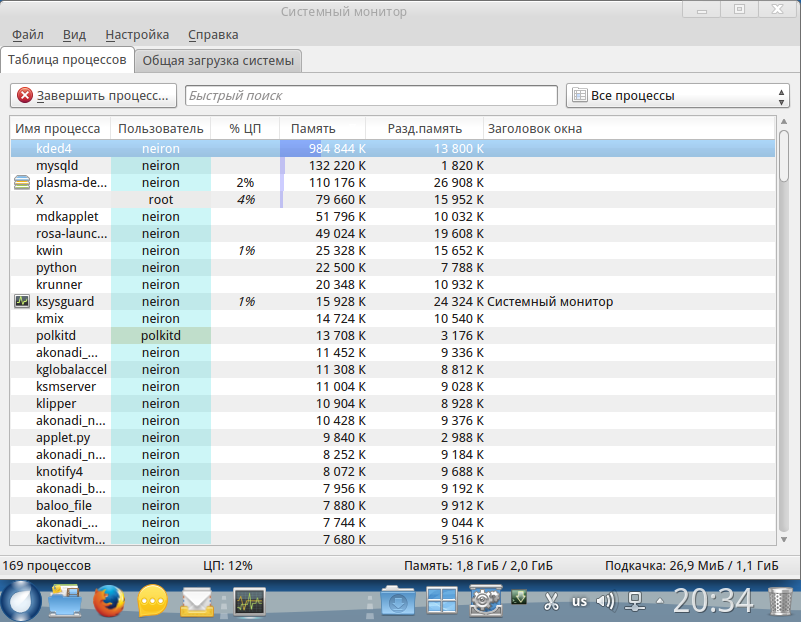This screenshot has height=622, width=801.
Task: Sort by % ЦП column header
Action: point(245,128)
